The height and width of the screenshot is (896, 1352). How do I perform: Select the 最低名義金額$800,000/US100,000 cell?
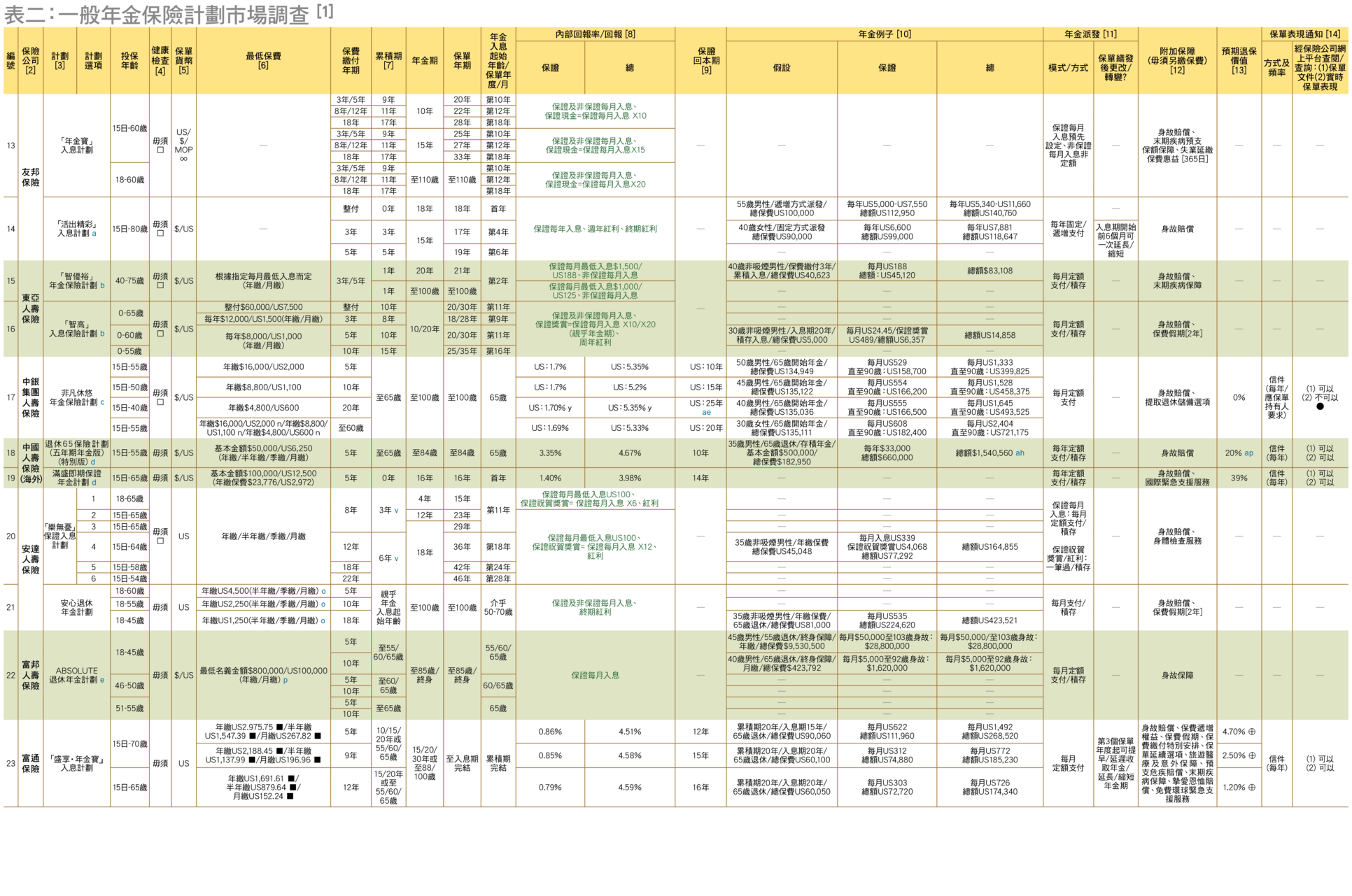[x=263, y=675]
